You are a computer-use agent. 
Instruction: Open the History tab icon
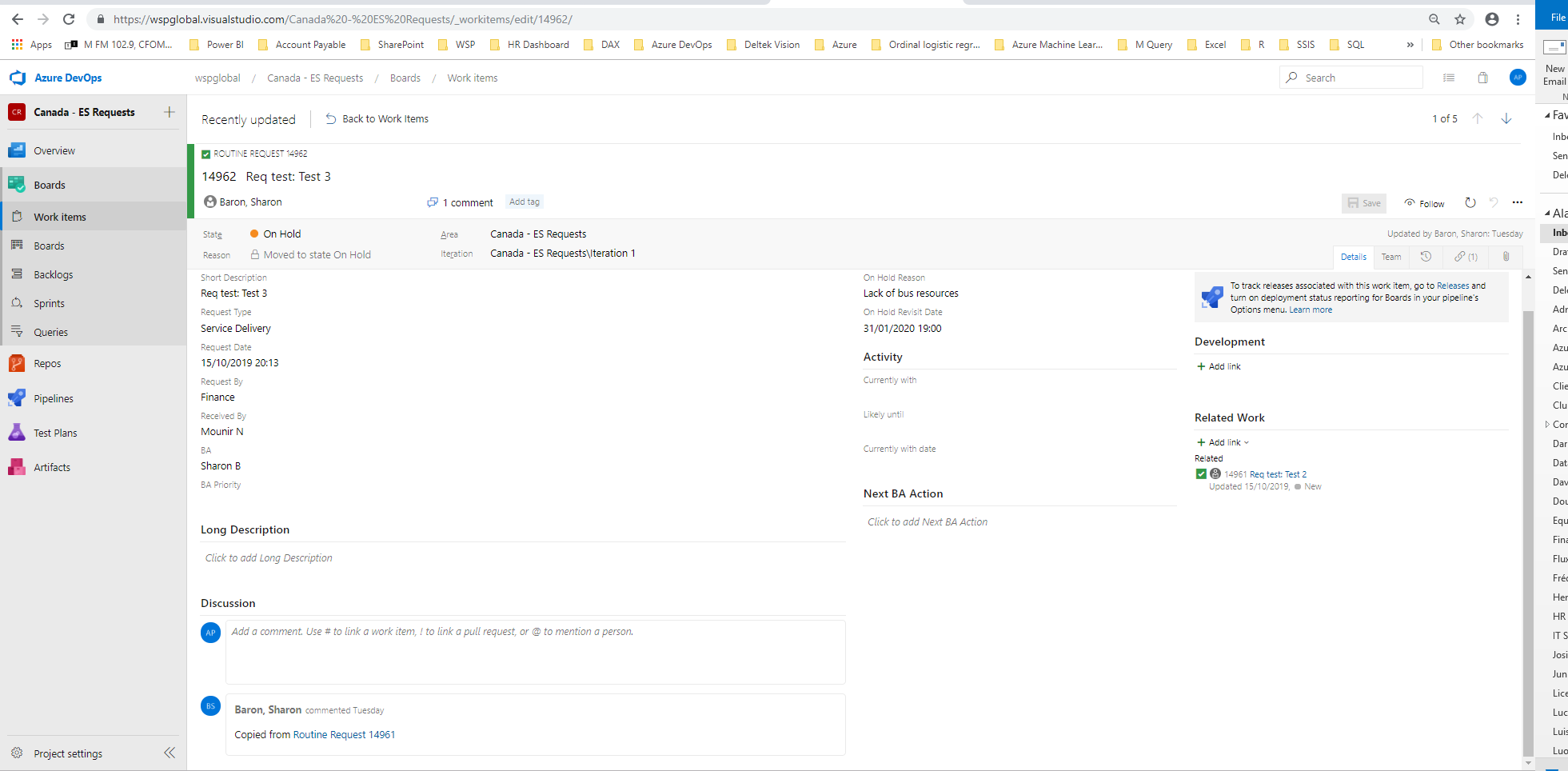coord(1426,257)
